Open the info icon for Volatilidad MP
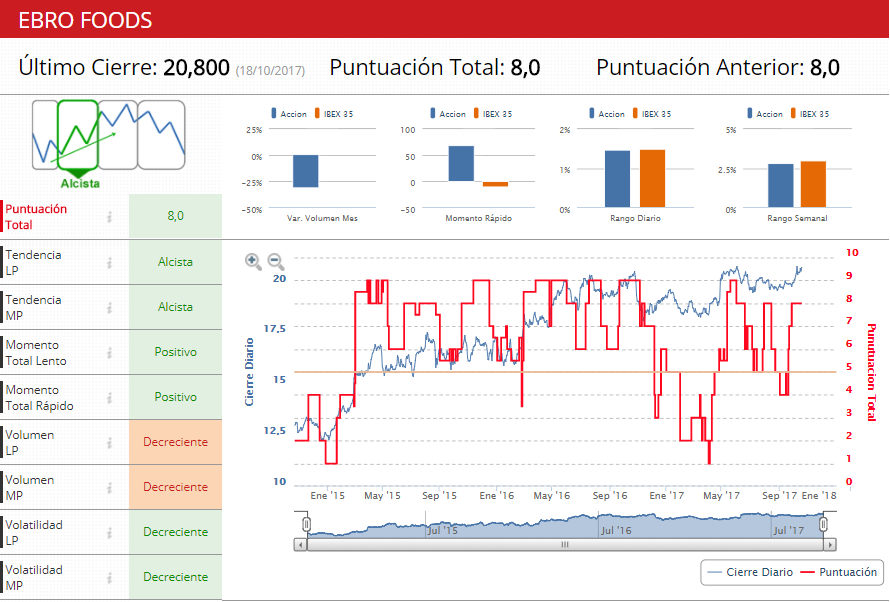 click(110, 578)
